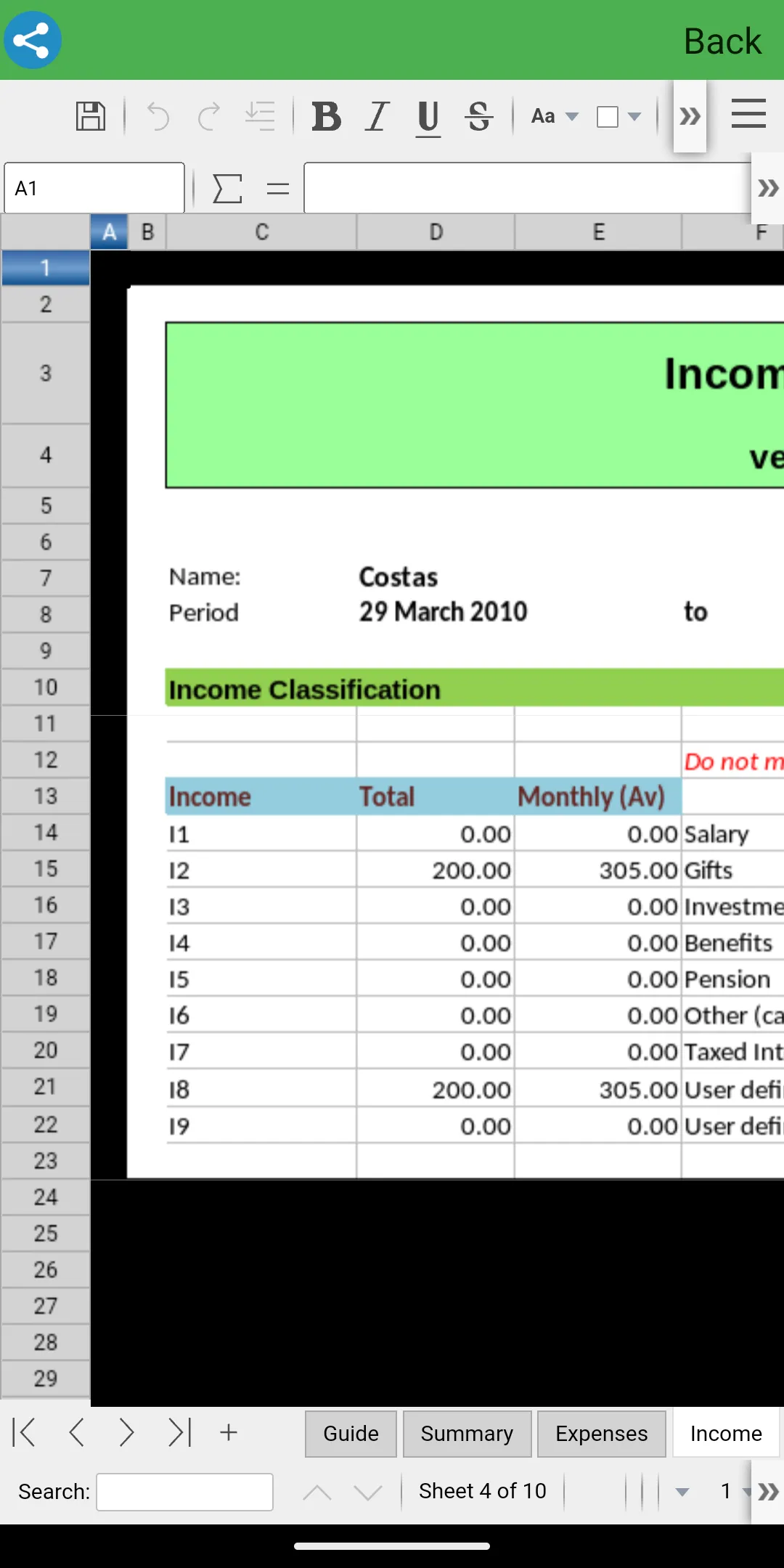Find previous search result arrow

[x=317, y=1492]
